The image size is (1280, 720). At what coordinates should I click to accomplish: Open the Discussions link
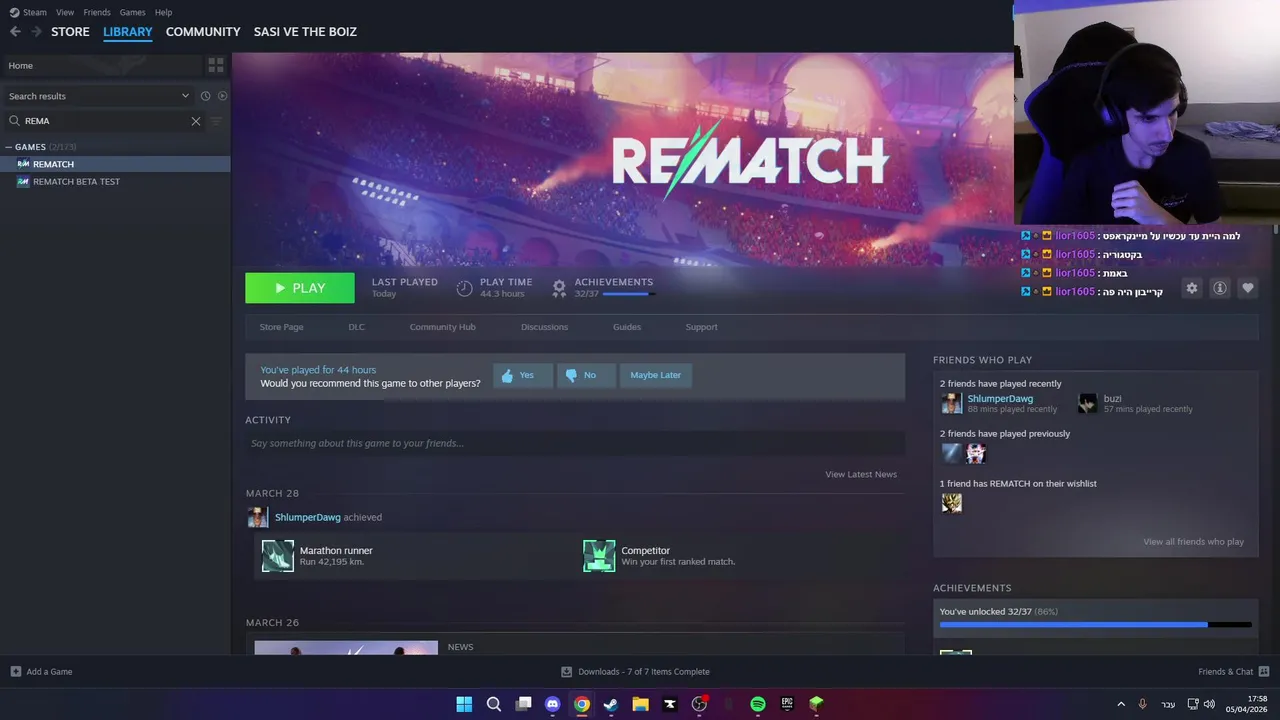[x=544, y=327]
